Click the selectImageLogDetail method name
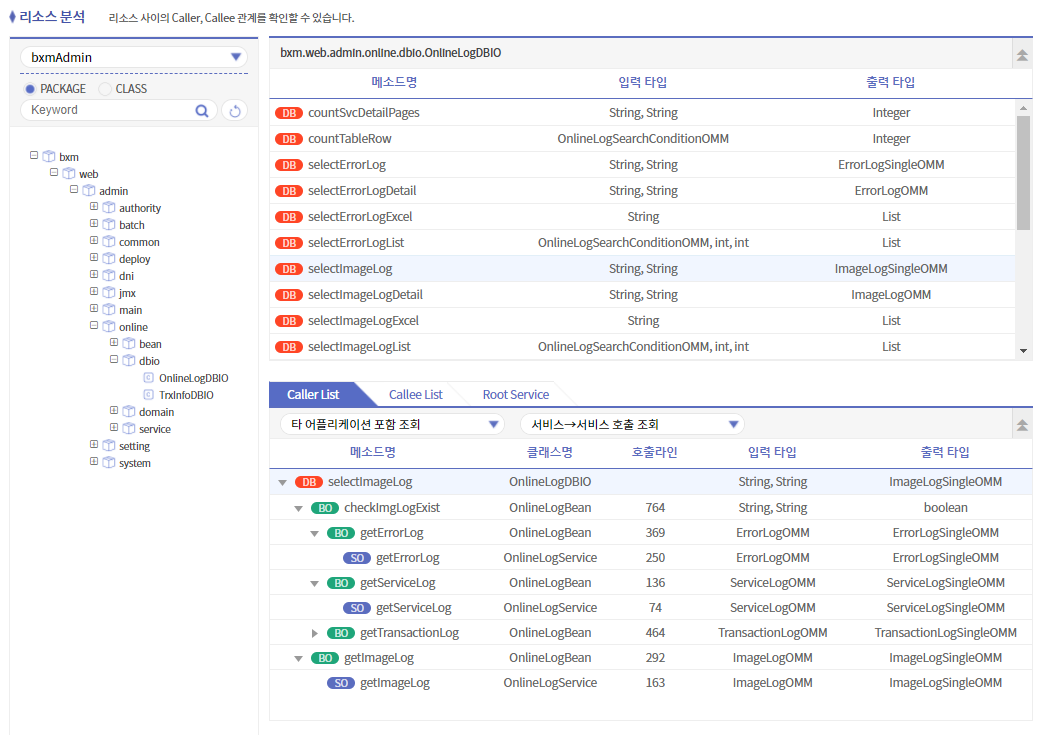This screenshot has height=735, width=1043. (365, 295)
